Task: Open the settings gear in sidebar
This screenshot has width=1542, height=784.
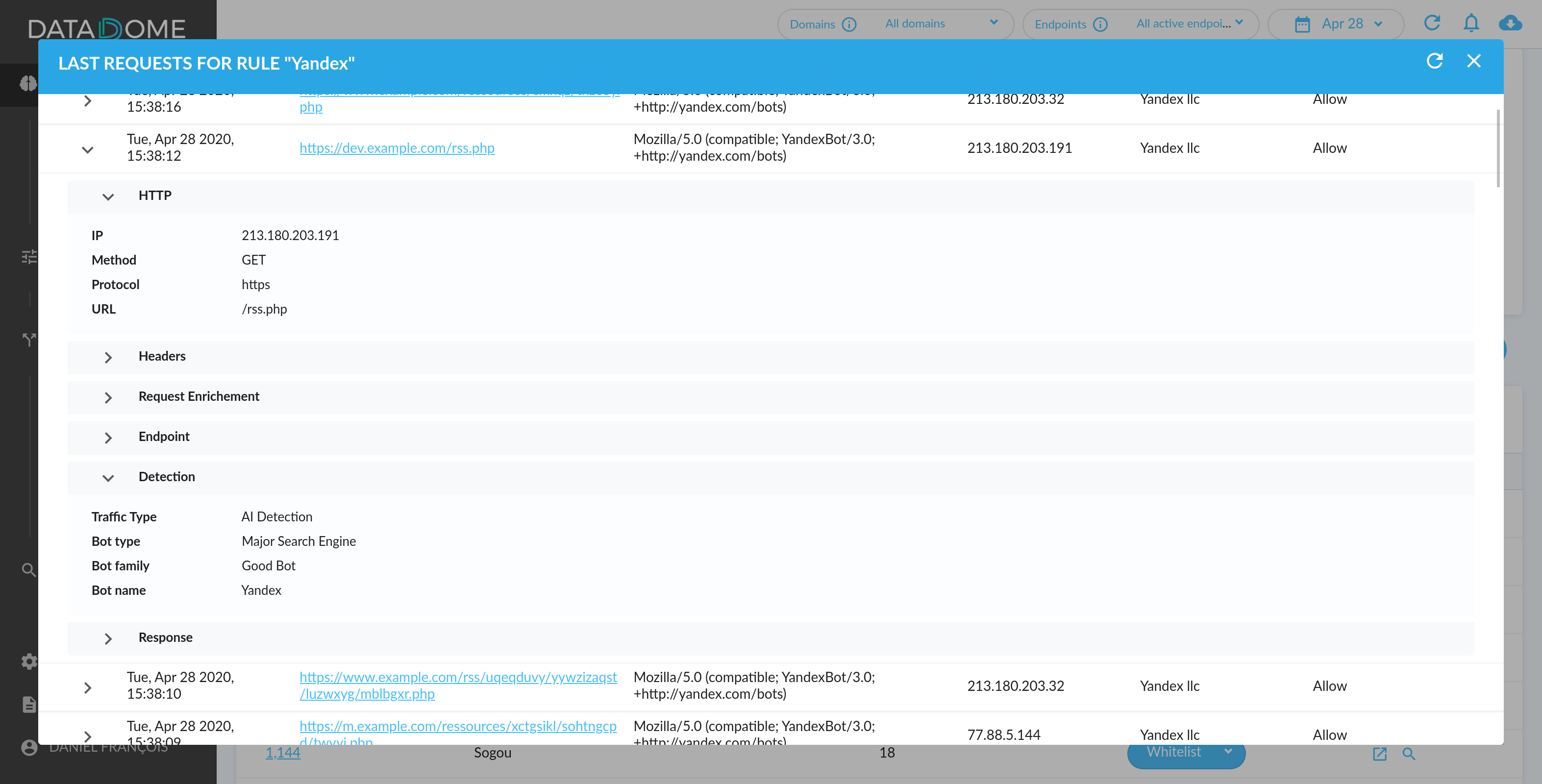Action: click(x=29, y=661)
